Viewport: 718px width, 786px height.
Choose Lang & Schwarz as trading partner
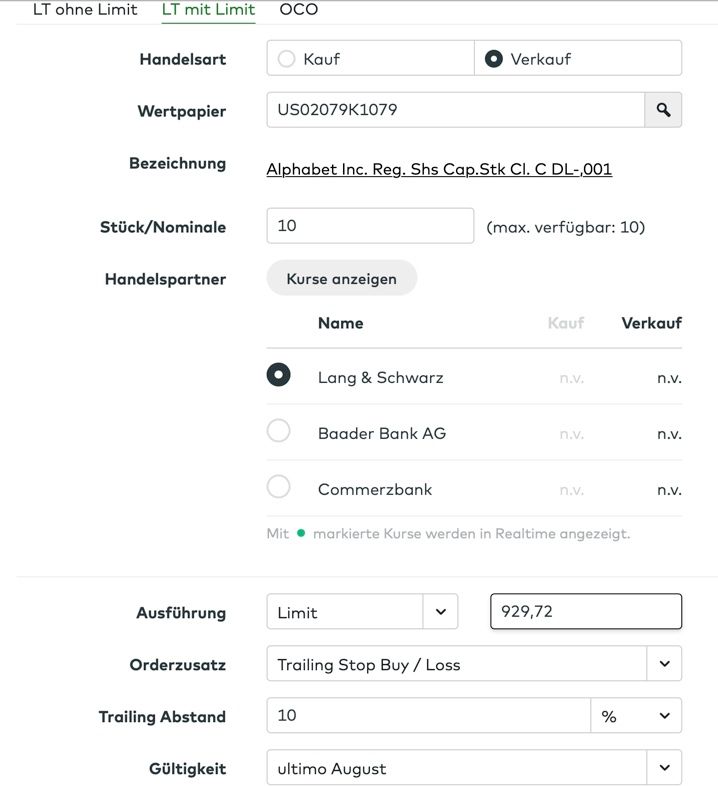[x=279, y=375]
